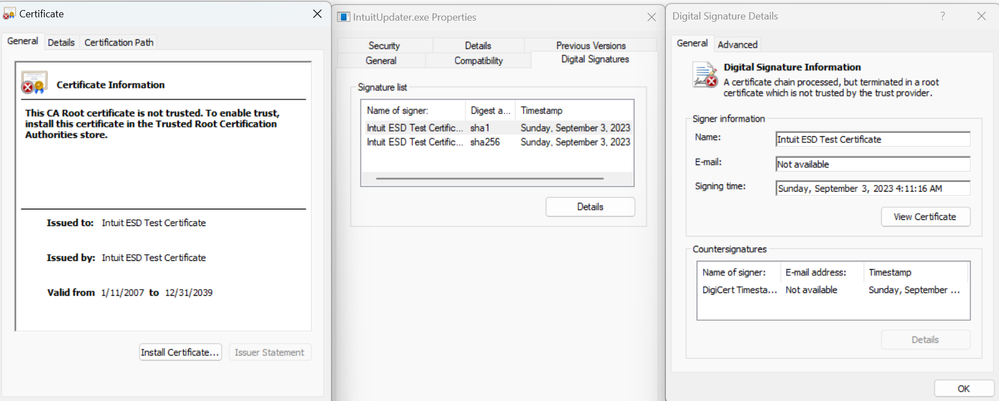
Task: Switch to the Details tab in Certificate
Action: tap(61, 43)
